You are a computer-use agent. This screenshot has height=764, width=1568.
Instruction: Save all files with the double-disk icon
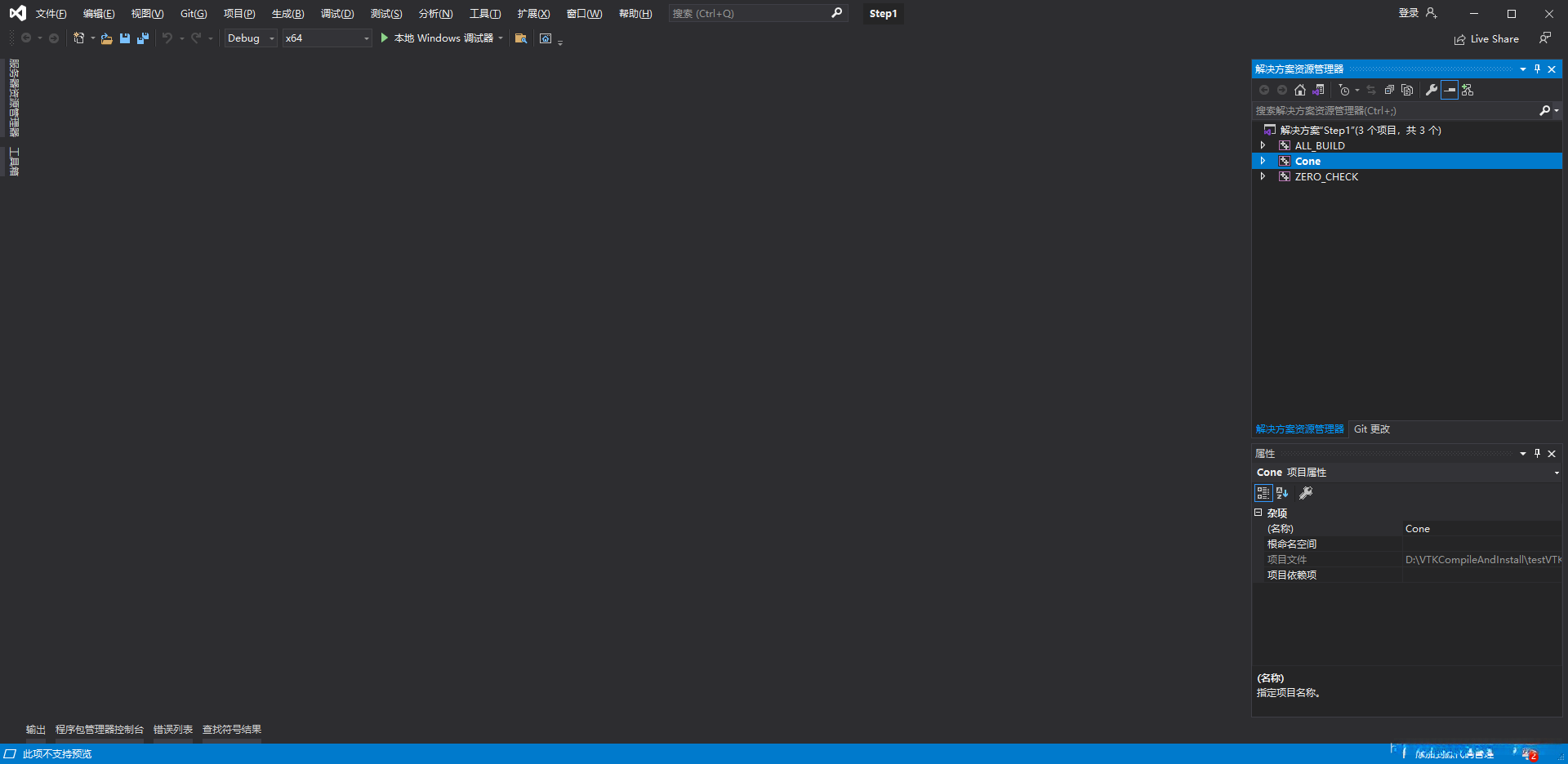[143, 38]
